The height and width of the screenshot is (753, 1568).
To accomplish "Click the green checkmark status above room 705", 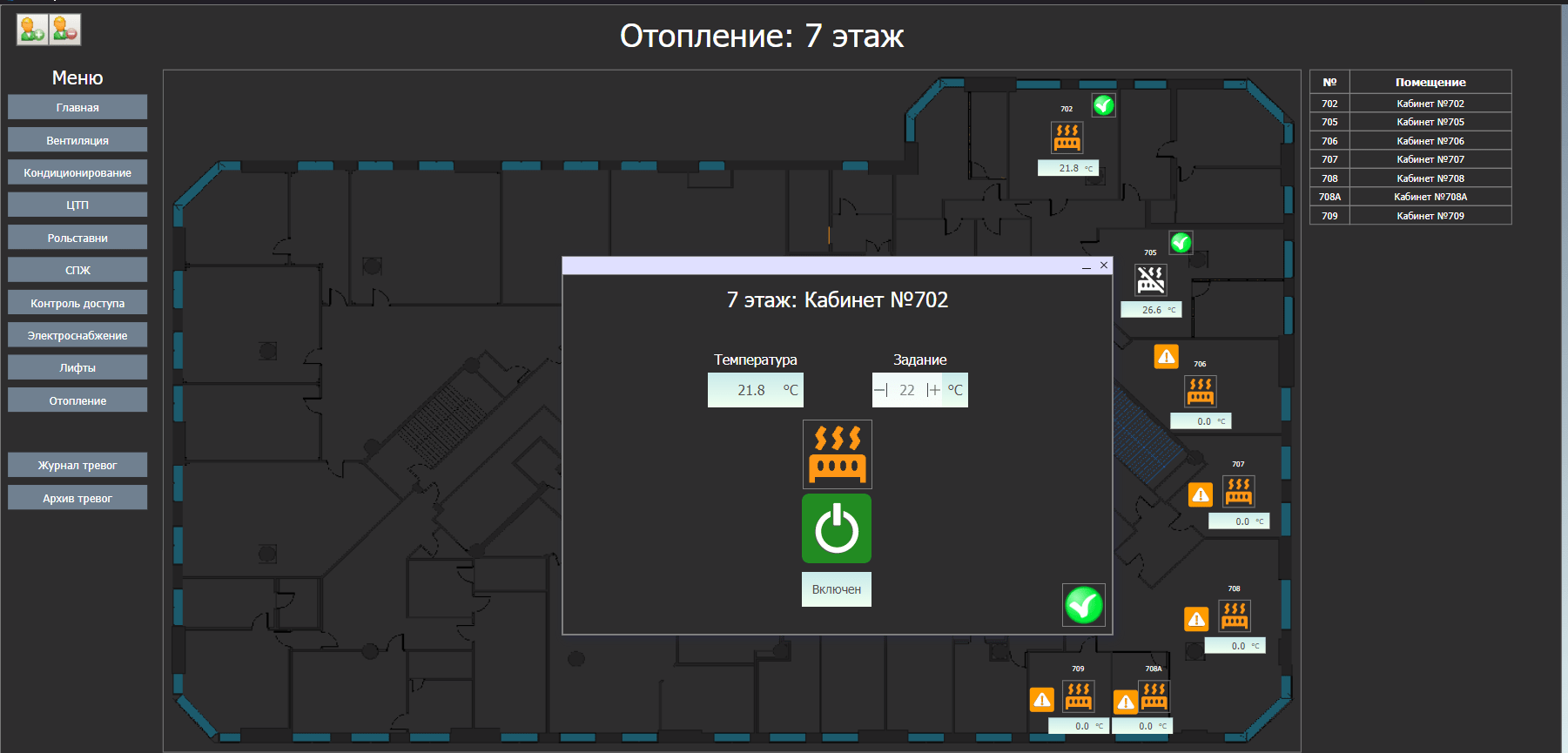I will pyautogui.click(x=1181, y=243).
